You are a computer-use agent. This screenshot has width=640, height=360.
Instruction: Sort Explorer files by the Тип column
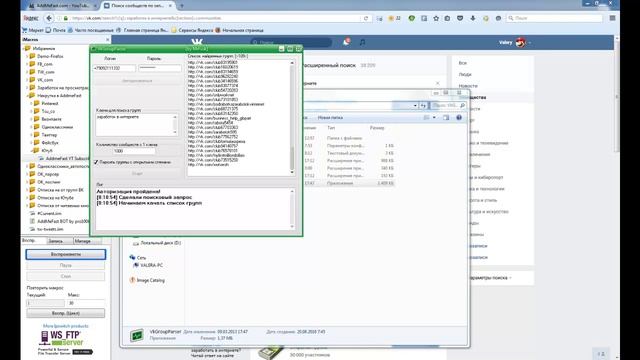click(331, 128)
